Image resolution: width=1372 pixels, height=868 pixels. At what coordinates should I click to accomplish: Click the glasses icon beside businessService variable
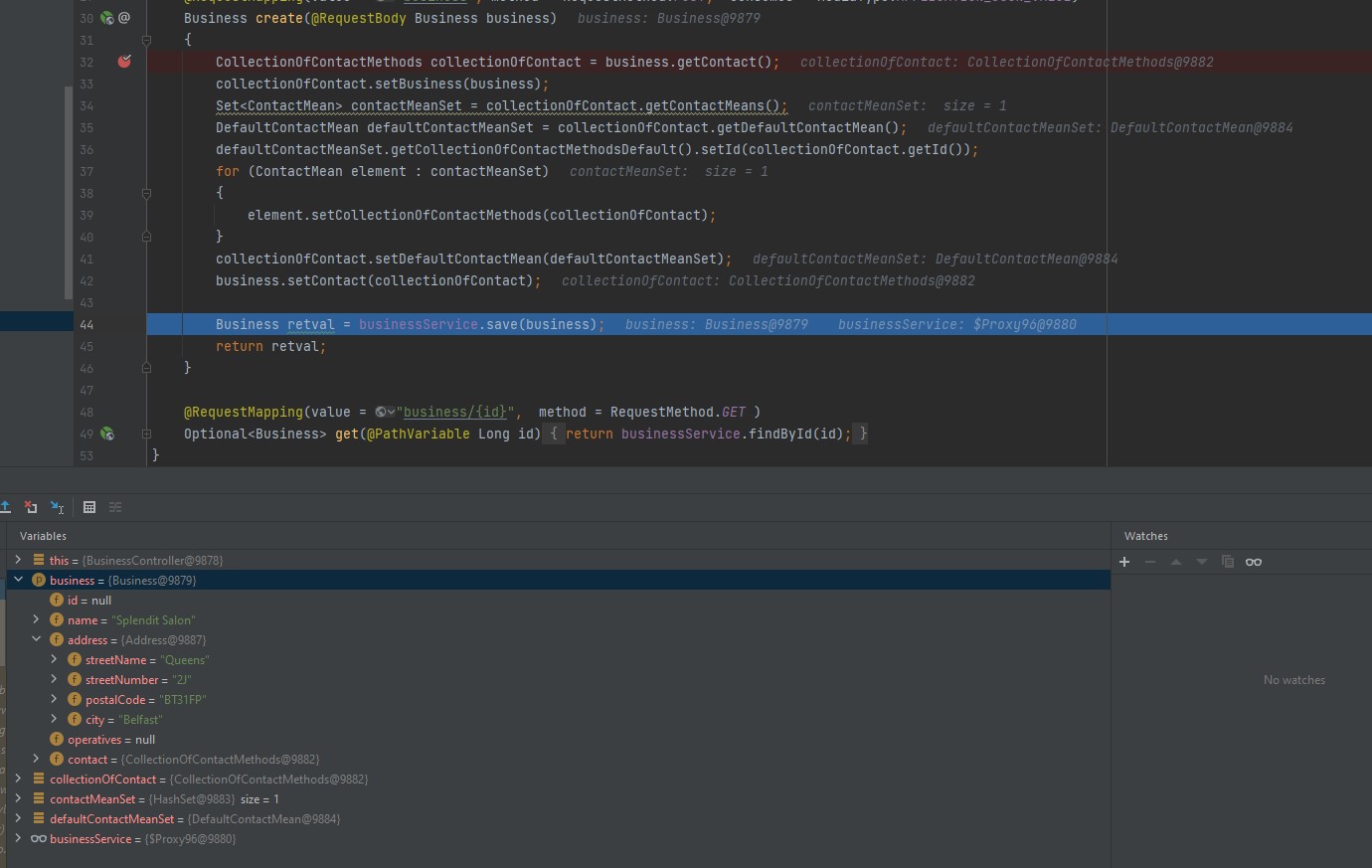click(x=39, y=839)
